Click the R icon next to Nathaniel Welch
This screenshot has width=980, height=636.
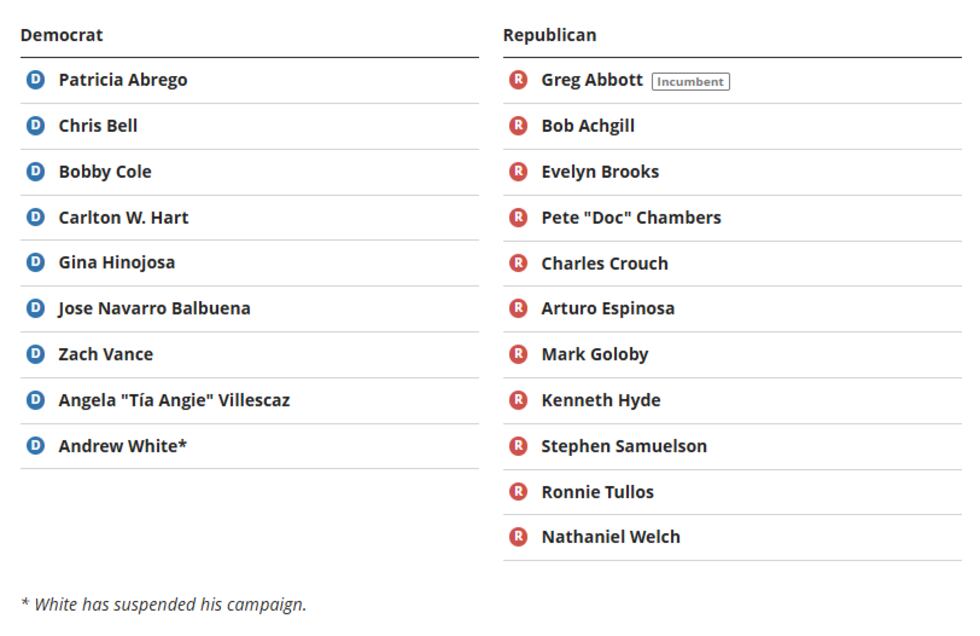click(518, 537)
